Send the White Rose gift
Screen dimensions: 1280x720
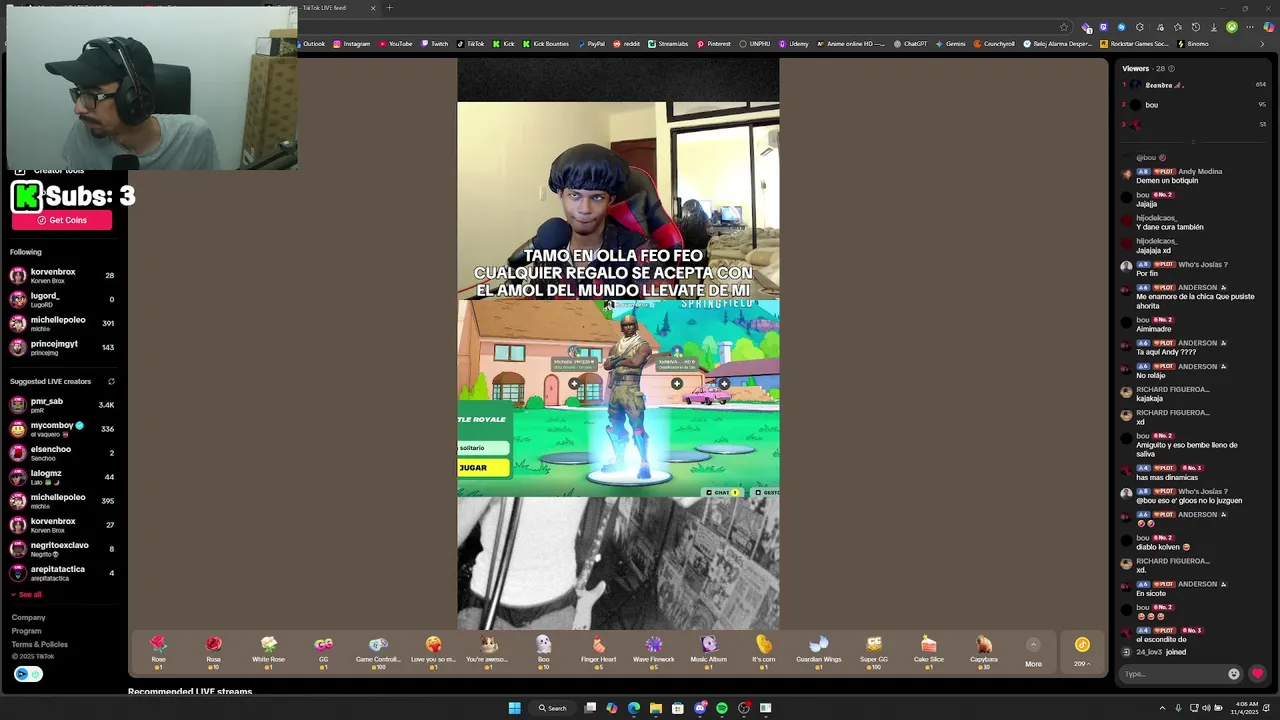pyautogui.click(x=268, y=651)
